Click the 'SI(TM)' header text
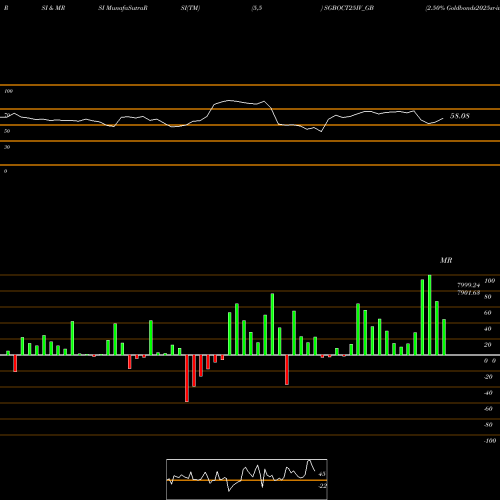The width and height of the screenshot is (500, 500). pos(190,8)
